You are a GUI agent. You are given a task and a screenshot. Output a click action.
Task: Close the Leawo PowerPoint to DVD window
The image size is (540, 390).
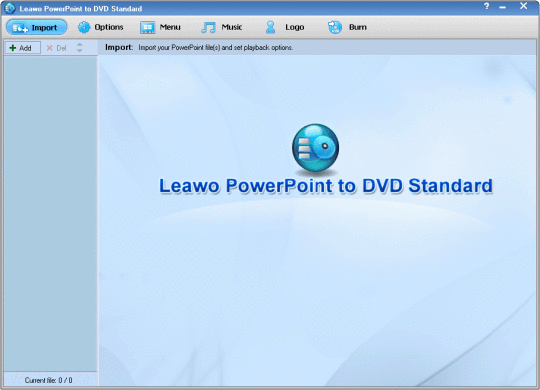pyautogui.click(x=523, y=6)
